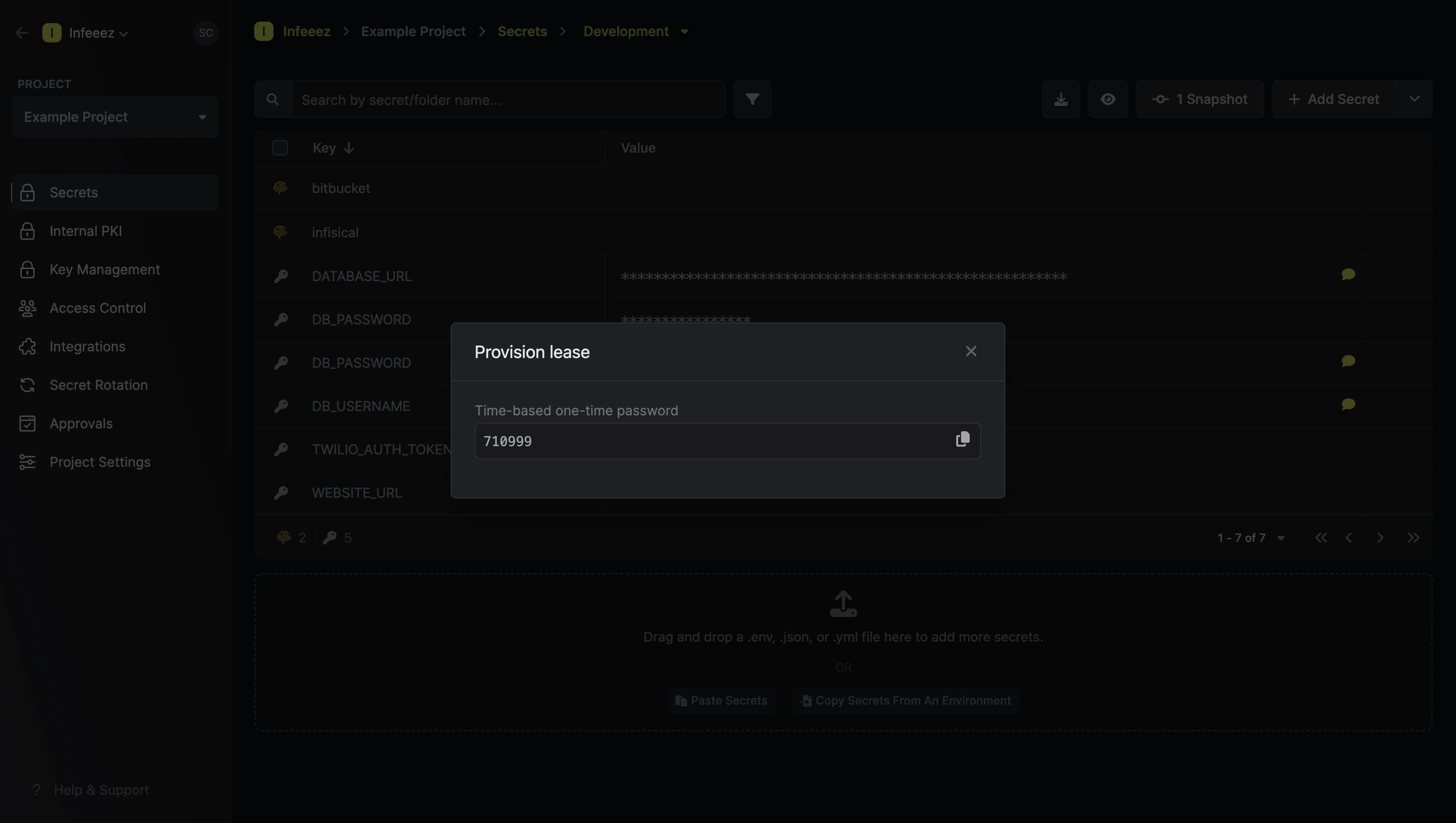This screenshot has width=1456, height=823.
Task: Click the secrets count key icon
Action: tap(330, 538)
